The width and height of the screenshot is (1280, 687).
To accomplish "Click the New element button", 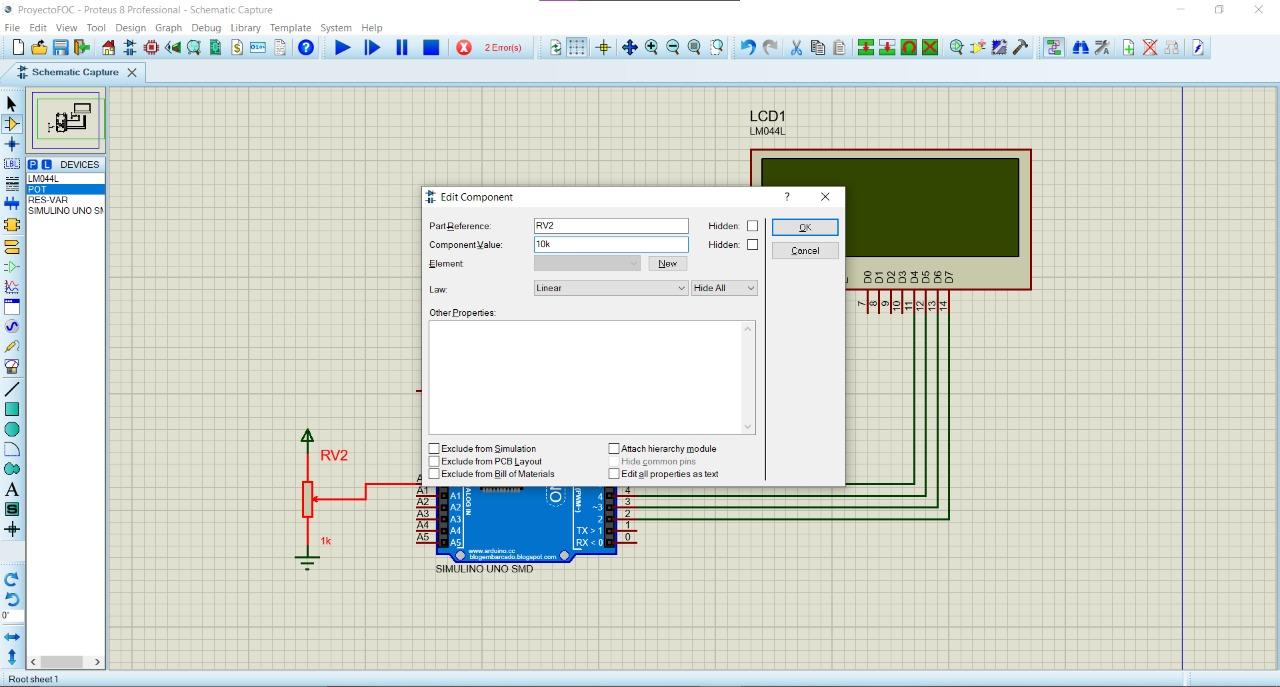I will [668, 264].
